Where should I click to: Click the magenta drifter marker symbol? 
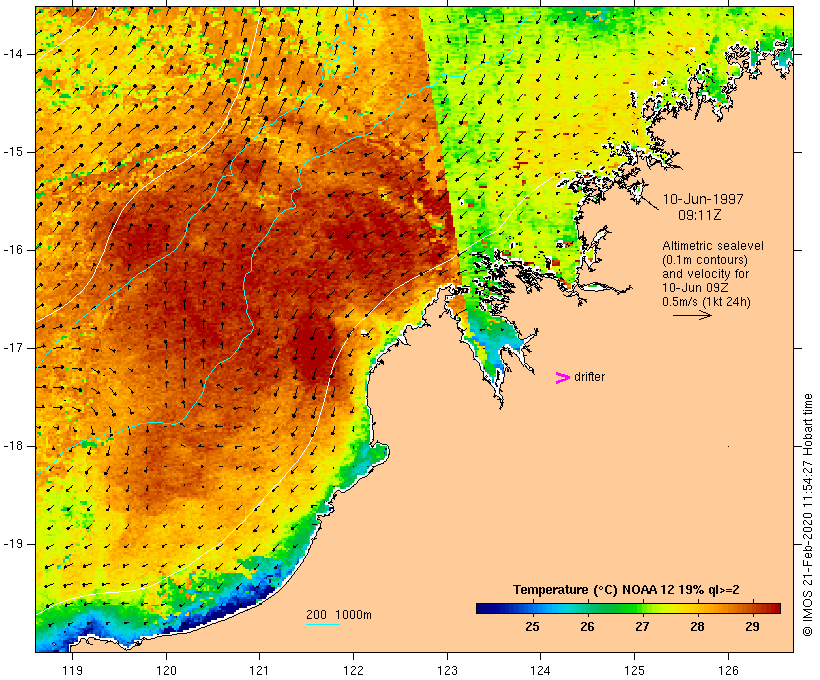click(x=562, y=378)
